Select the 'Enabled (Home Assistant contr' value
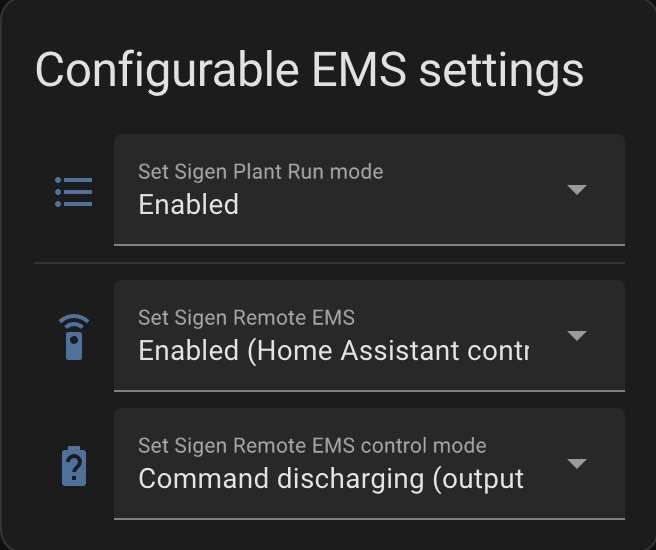Screen dimensions: 656x550 tap(334, 350)
